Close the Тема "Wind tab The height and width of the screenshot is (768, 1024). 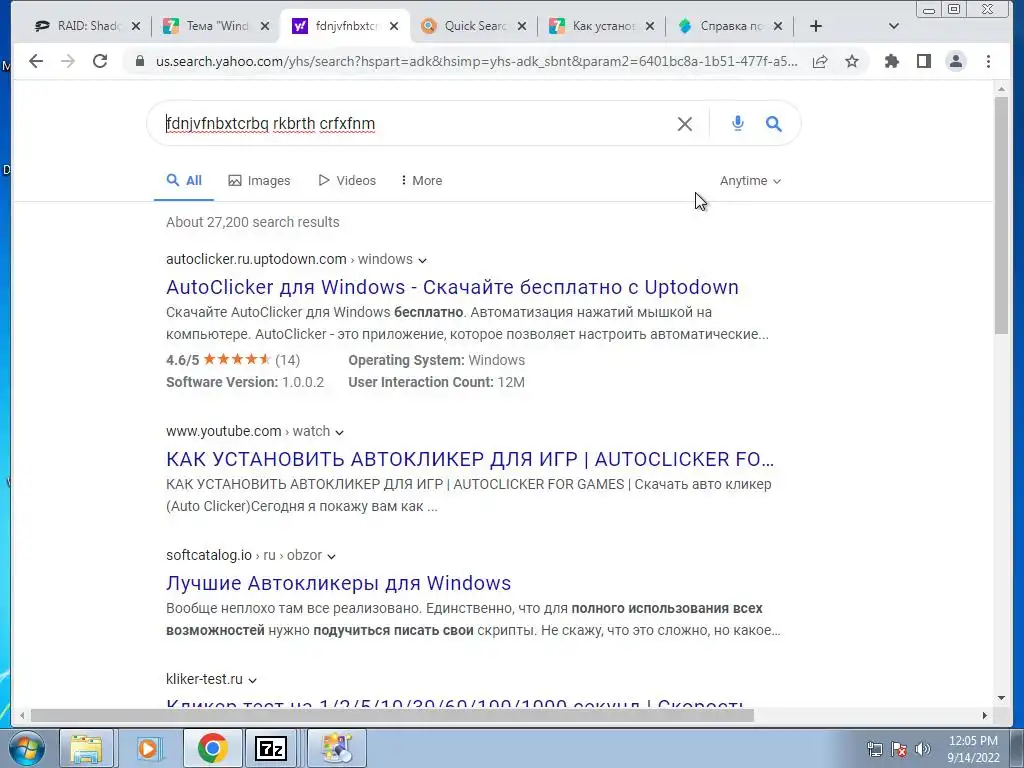264,26
